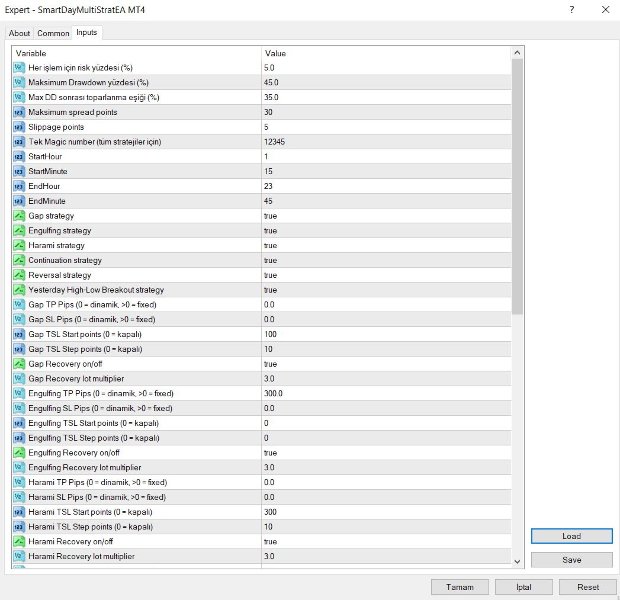Click double icon beside Gap Recovery lot multiplier
620x600 pixels.
(19, 379)
